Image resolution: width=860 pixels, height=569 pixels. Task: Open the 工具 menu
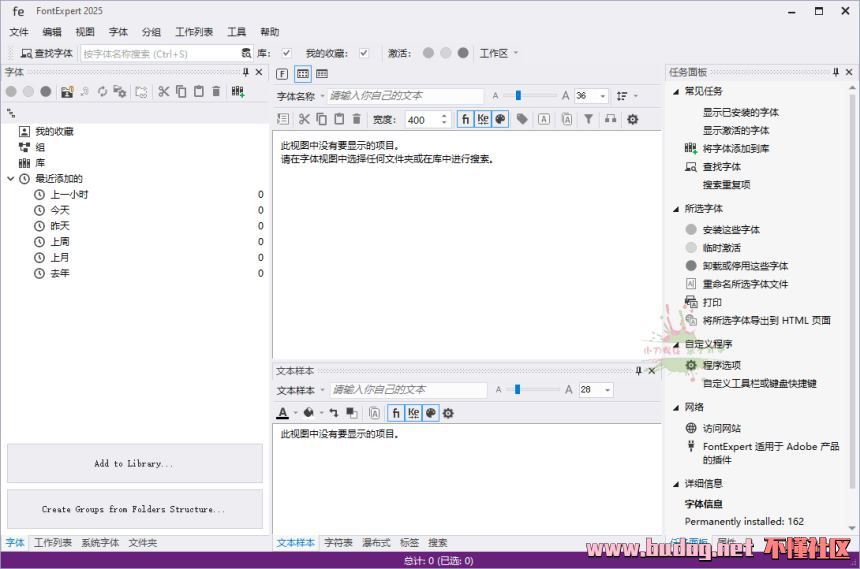coord(236,32)
